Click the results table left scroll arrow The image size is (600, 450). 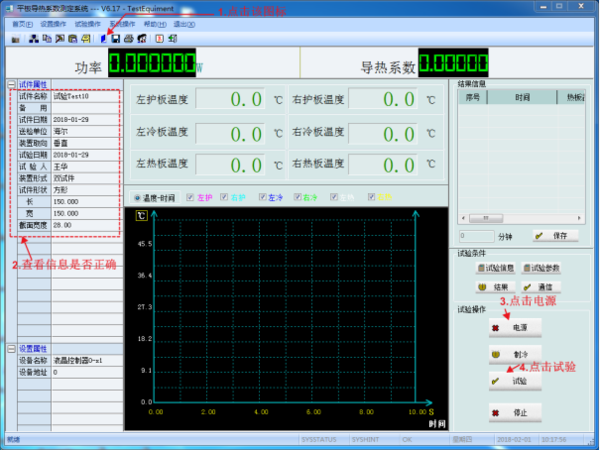[x=463, y=218]
